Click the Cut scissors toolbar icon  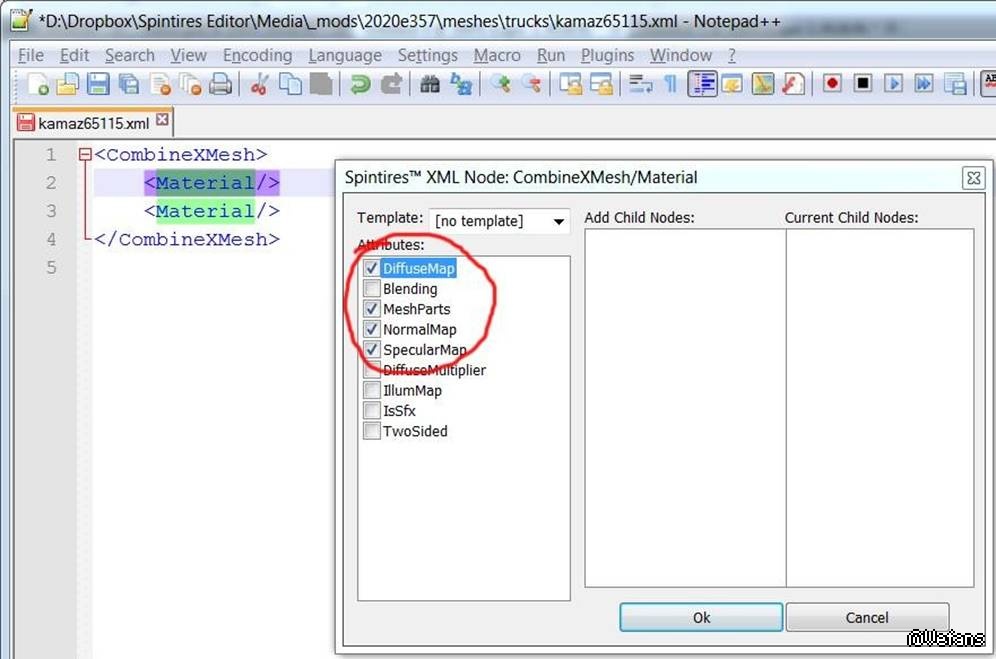[x=259, y=85]
